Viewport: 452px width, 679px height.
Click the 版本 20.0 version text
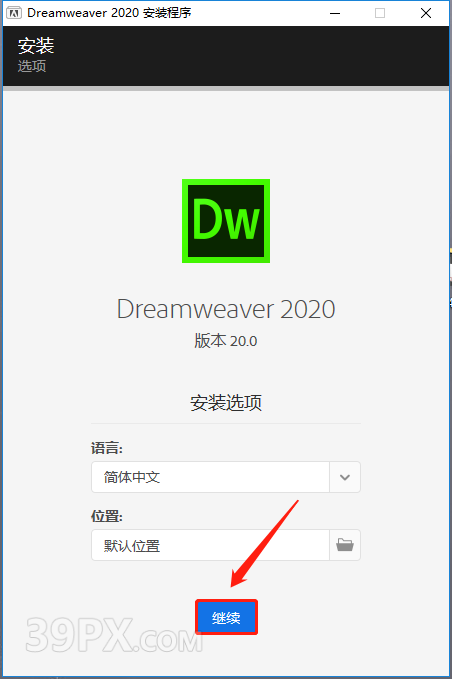[226, 341]
